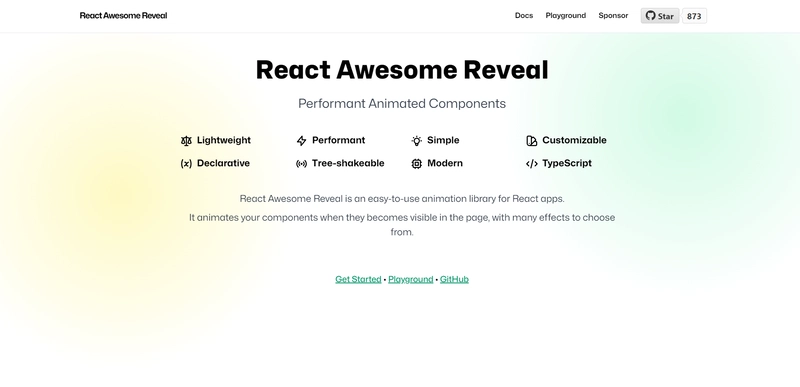Click the Get Started link
The width and height of the screenshot is (800, 387).
pyautogui.click(x=358, y=279)
